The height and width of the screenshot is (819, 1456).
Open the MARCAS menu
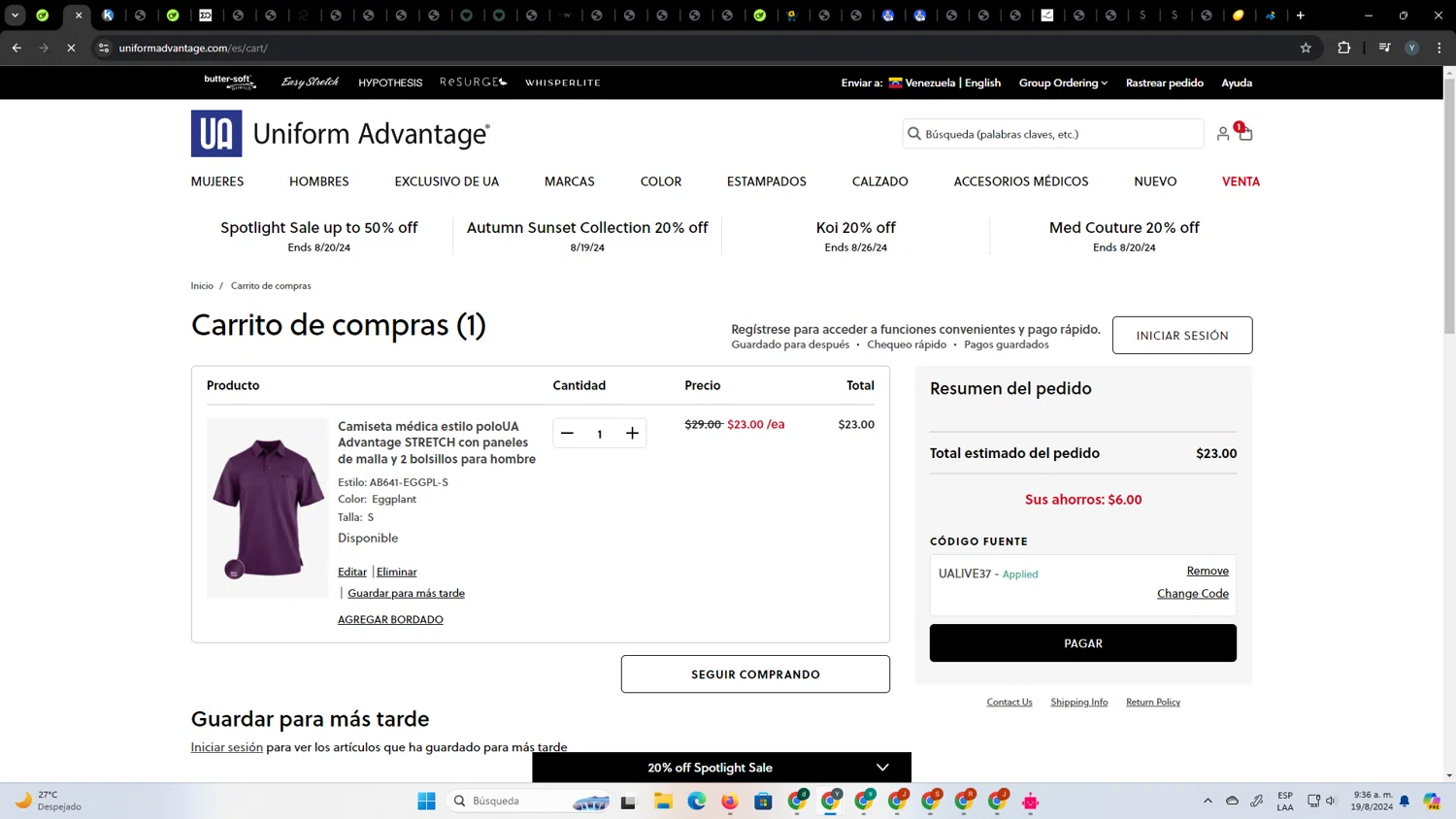click(570, 181)
